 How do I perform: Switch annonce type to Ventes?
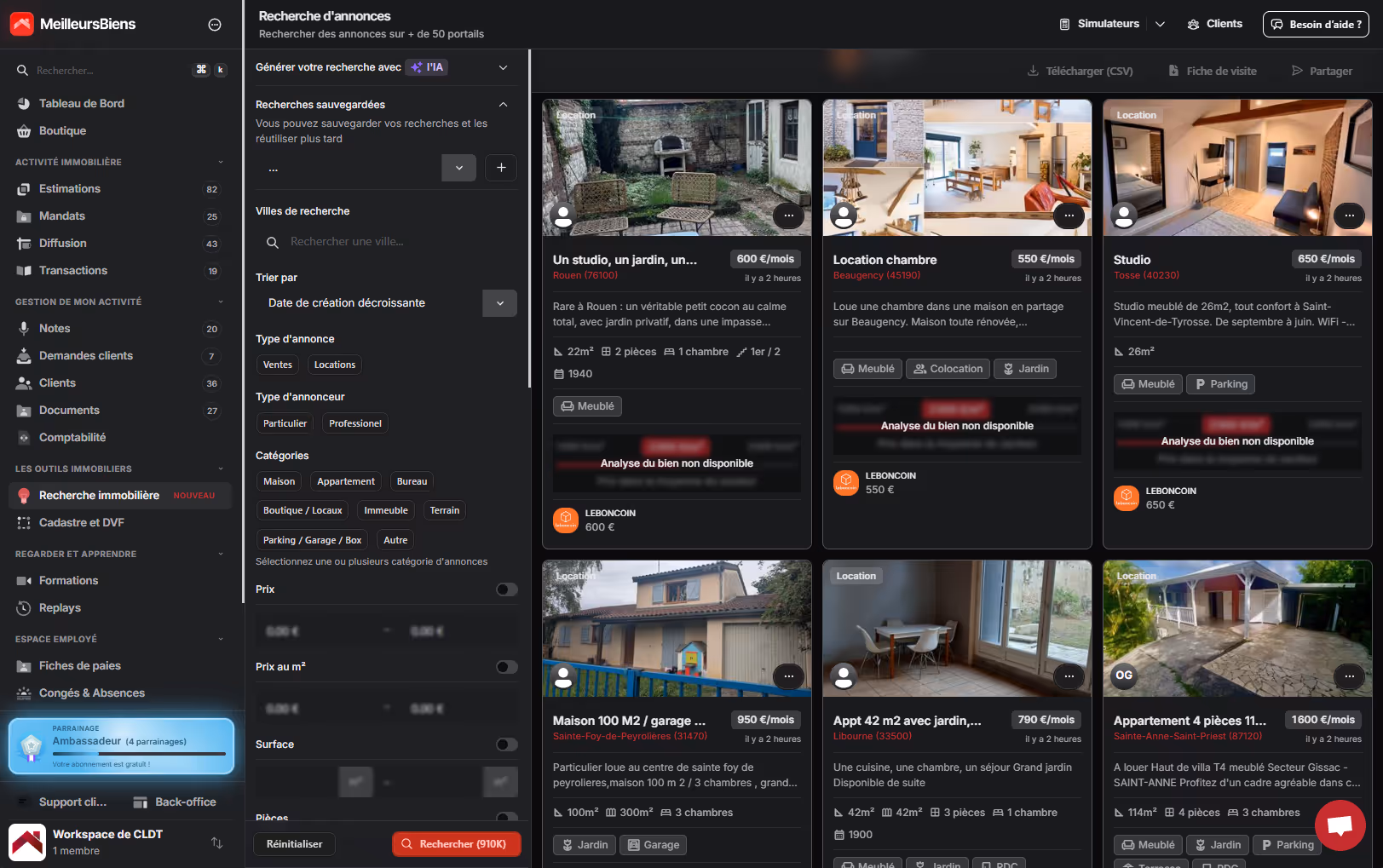click(x=277, y=364)
